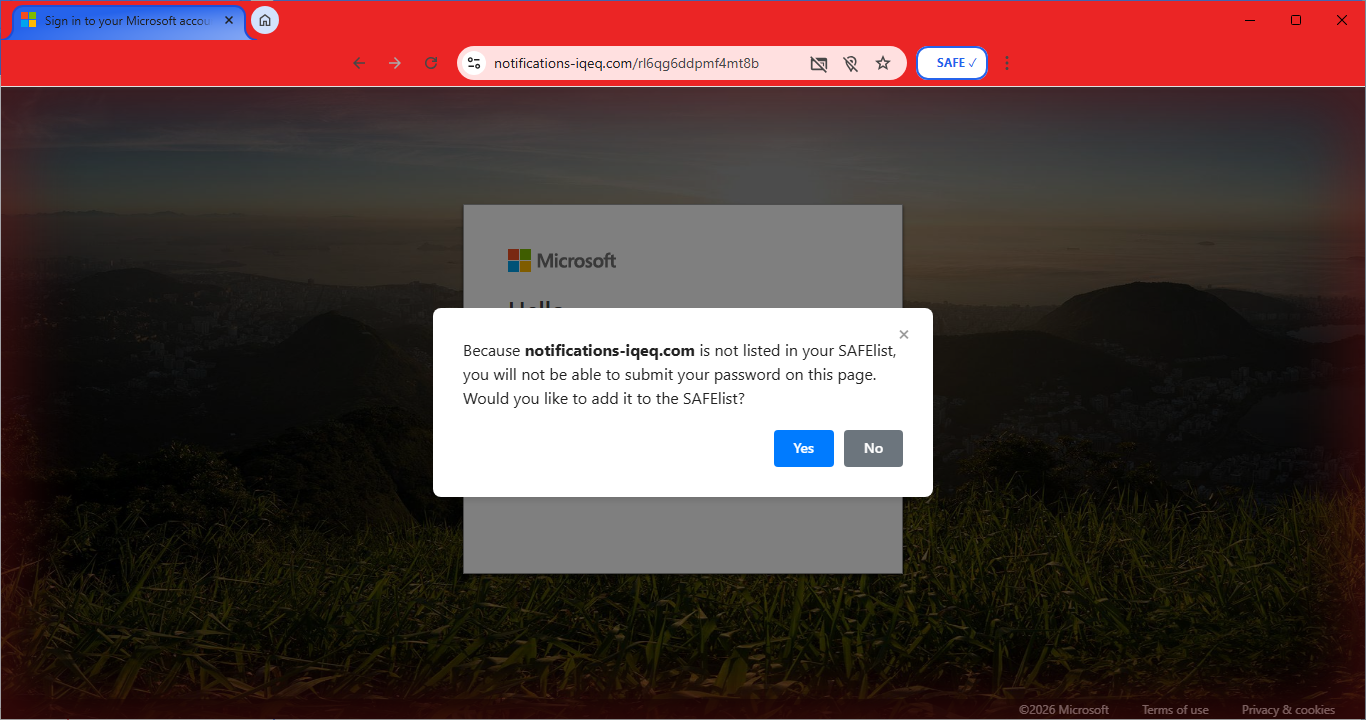Close the Microsoft sign-in browser tab
This screenshot has height=720, width=1366.
point(229,20)
